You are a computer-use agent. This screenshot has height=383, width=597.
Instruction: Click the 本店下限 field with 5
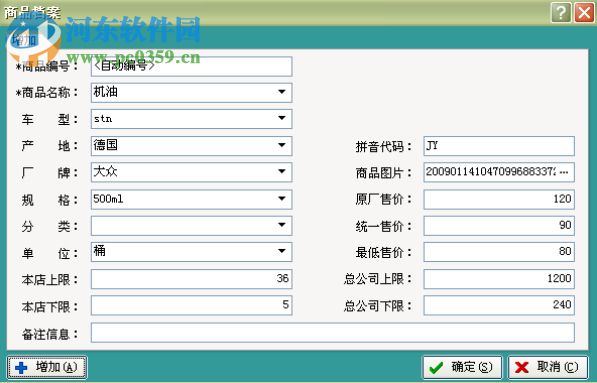192,305
